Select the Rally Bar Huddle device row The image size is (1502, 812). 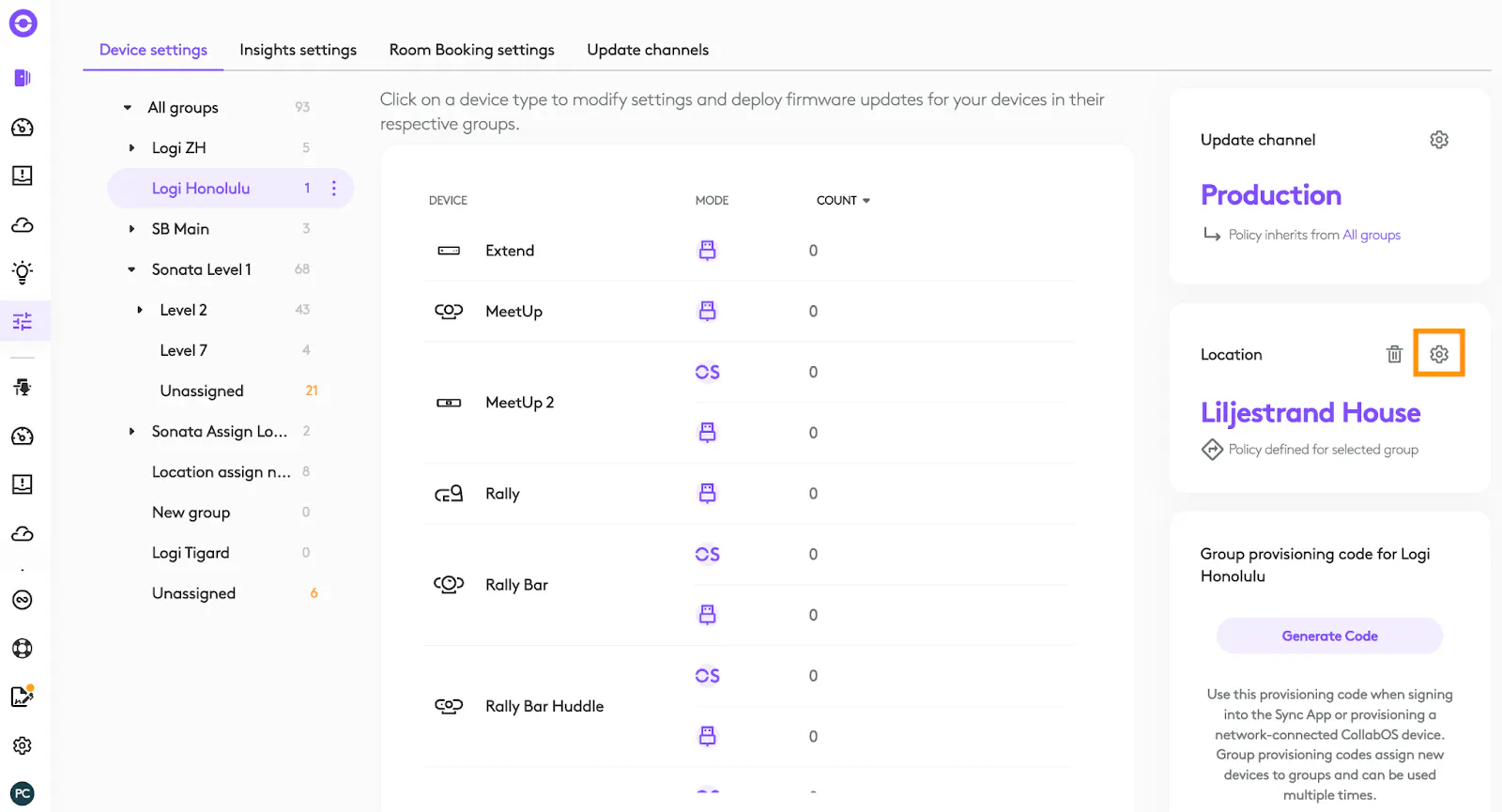(x=544, y=706)
